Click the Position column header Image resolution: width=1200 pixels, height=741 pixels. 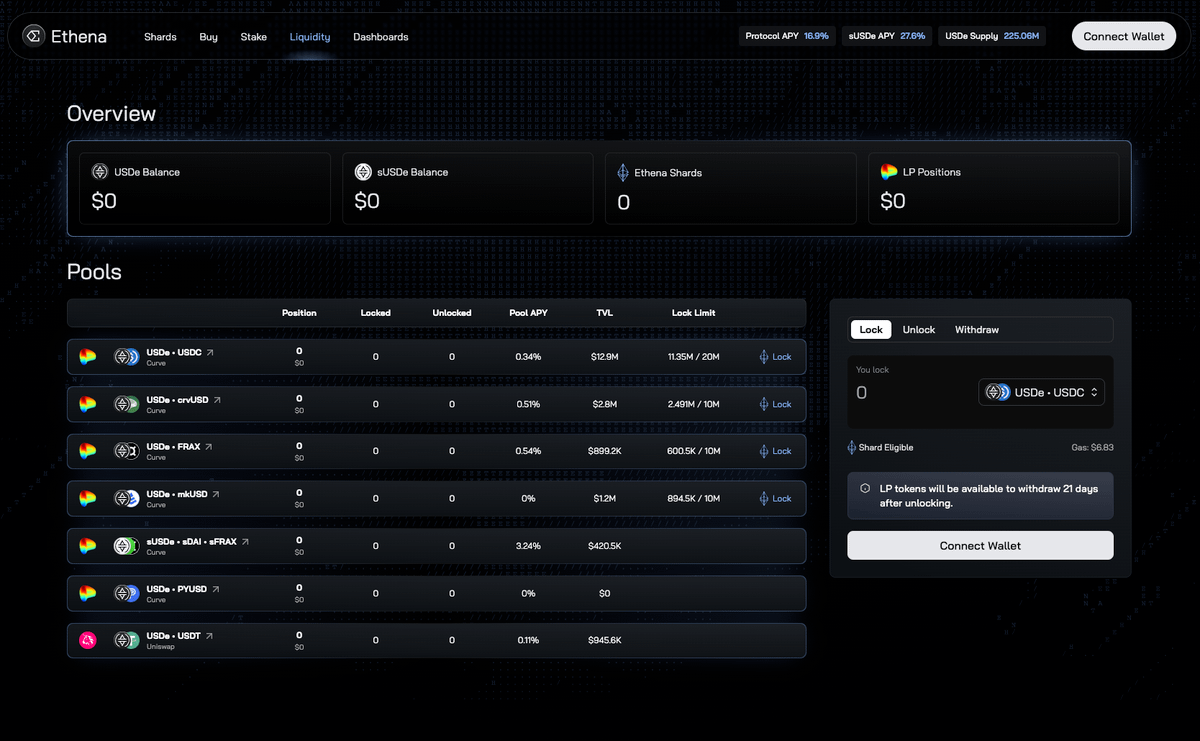coord(299,313)
